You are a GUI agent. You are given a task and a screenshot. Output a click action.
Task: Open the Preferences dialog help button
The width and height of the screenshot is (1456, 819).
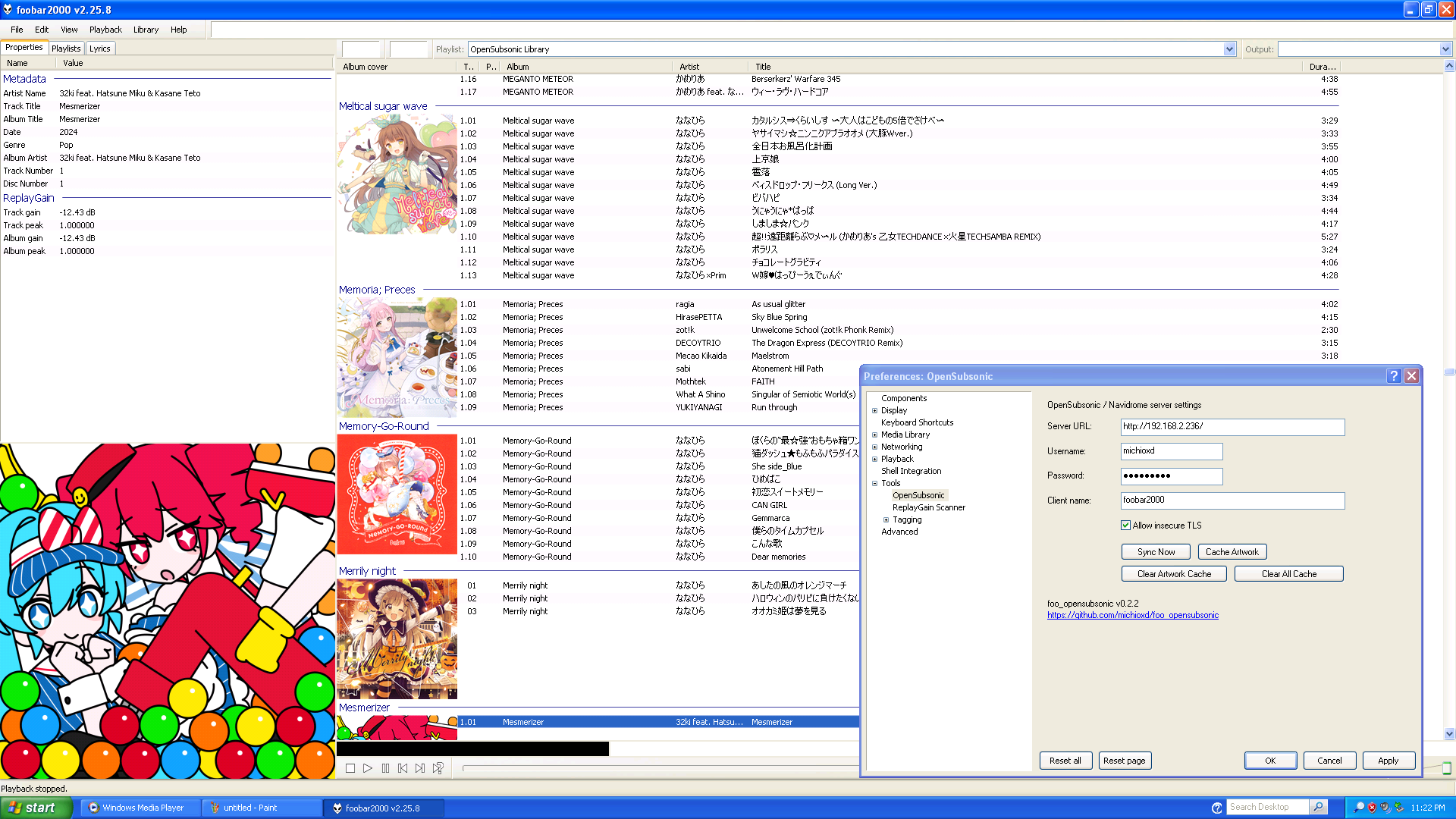1394,376
